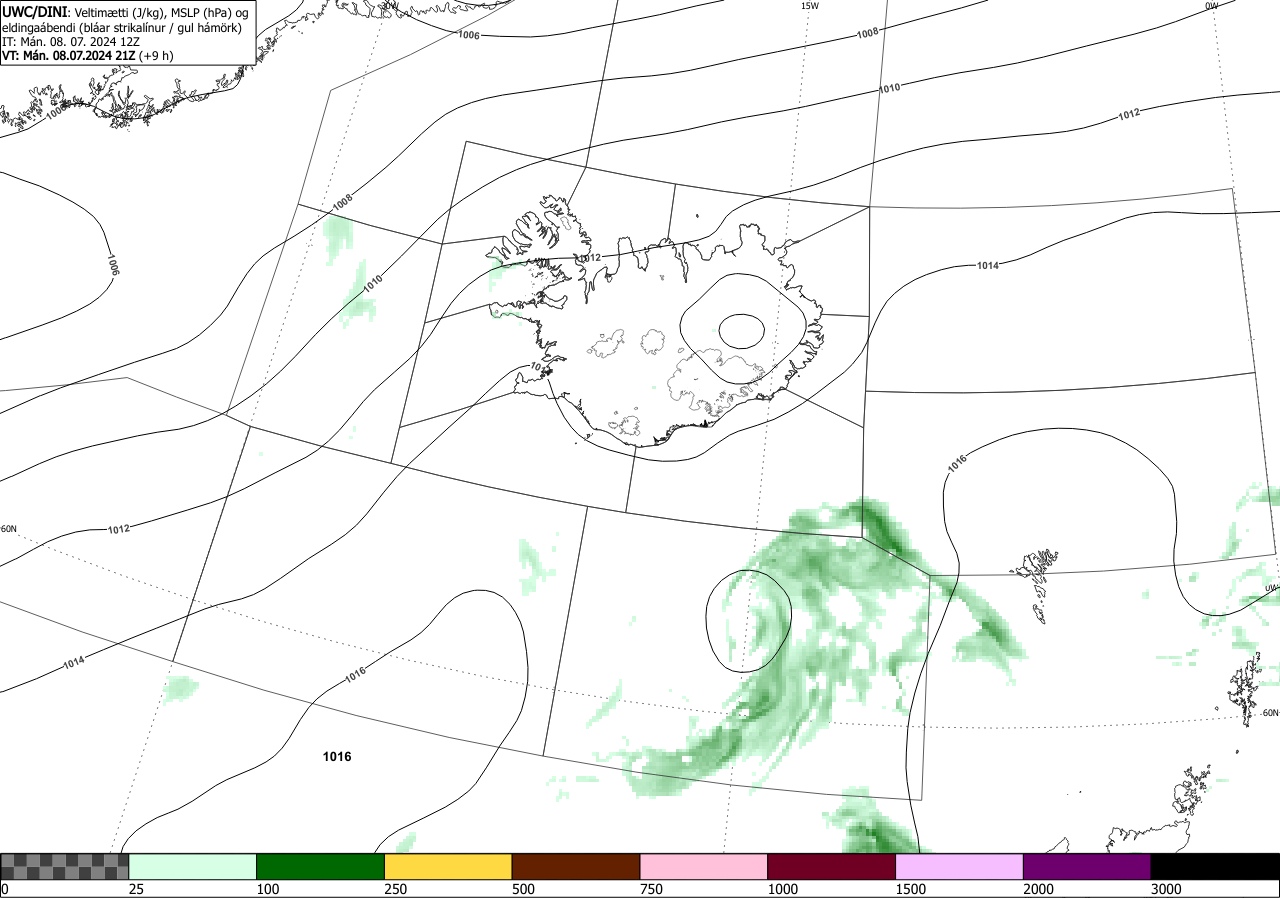Click the dark green 100–250 legend swatch

click(x=321, y=866)
